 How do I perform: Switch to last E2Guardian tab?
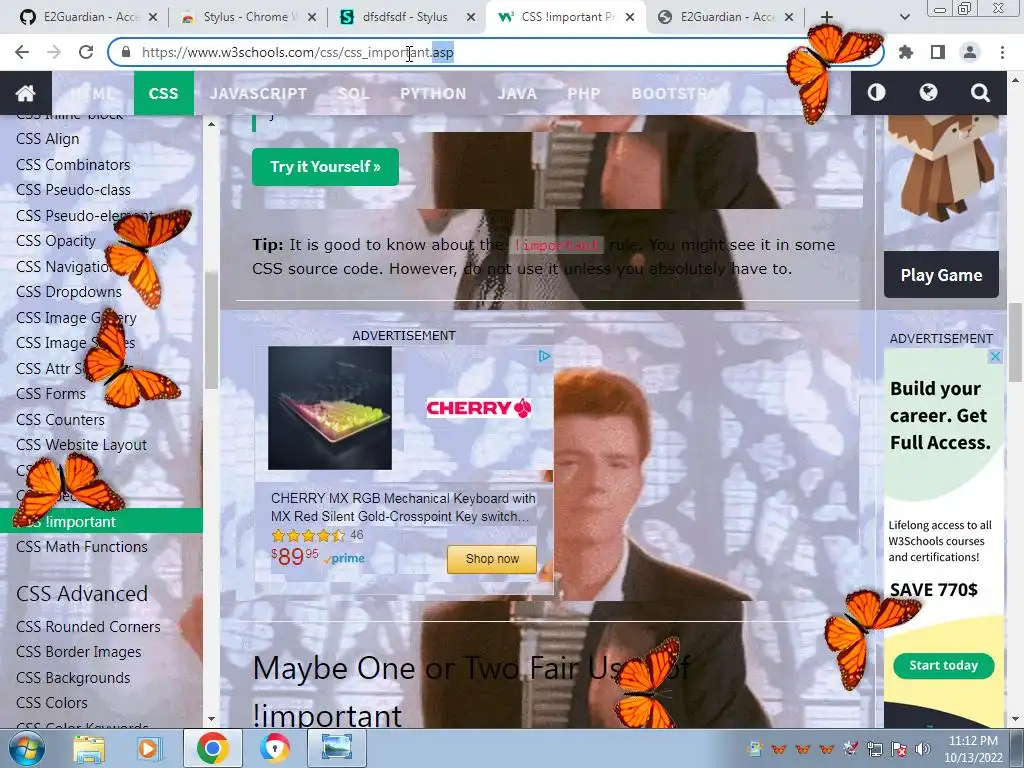click(x=726, y=17)
